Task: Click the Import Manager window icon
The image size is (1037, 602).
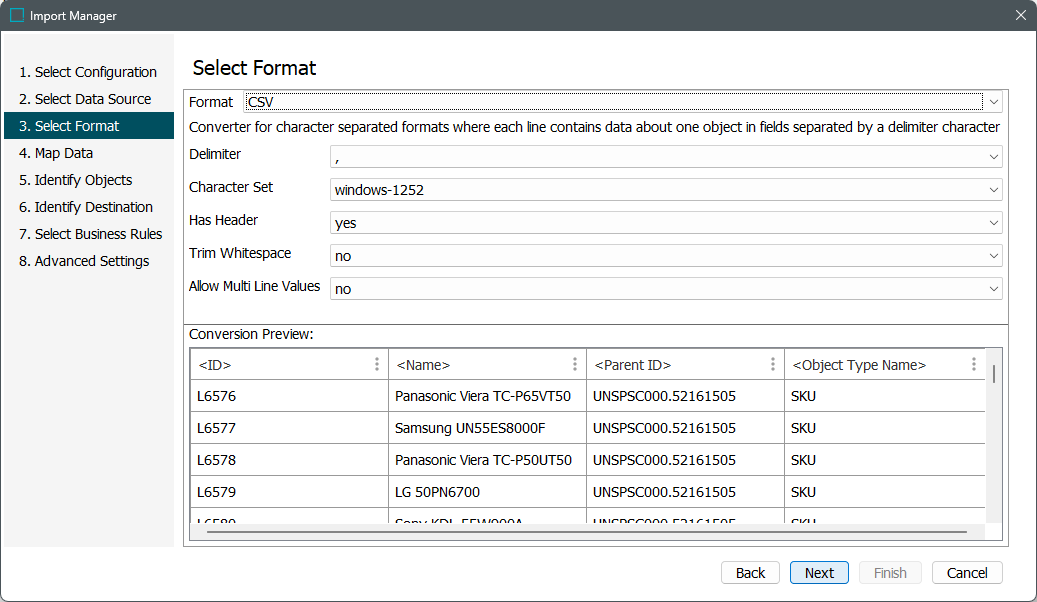Action: (17, 16)
